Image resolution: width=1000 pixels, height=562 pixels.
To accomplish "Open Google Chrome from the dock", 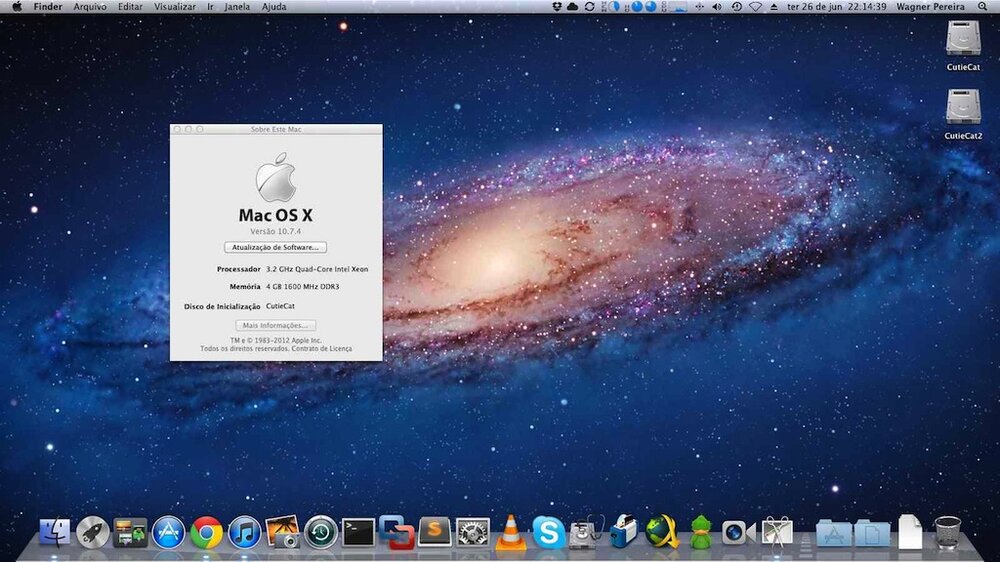I will [207, 532].
